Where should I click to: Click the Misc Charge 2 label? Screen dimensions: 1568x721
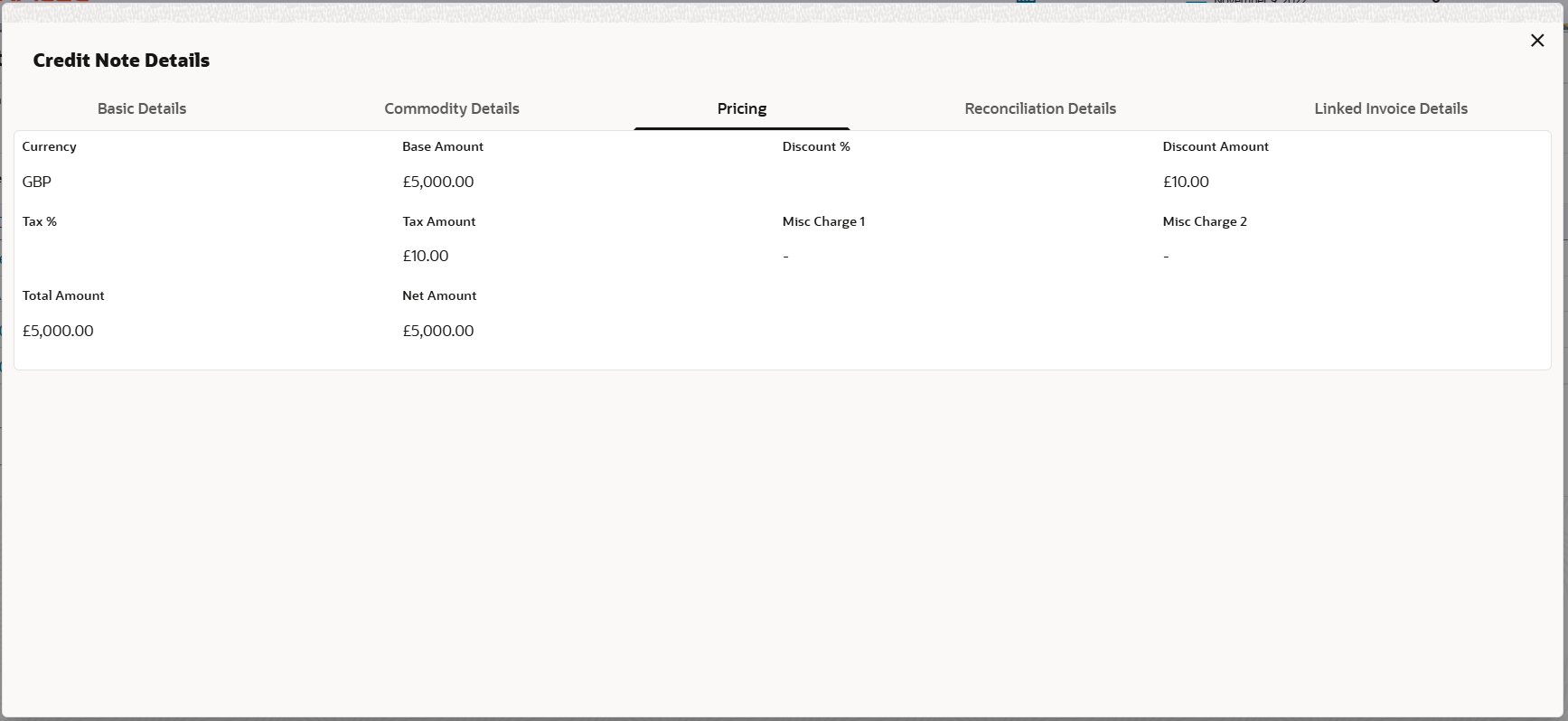click(x=1205, y=221)
